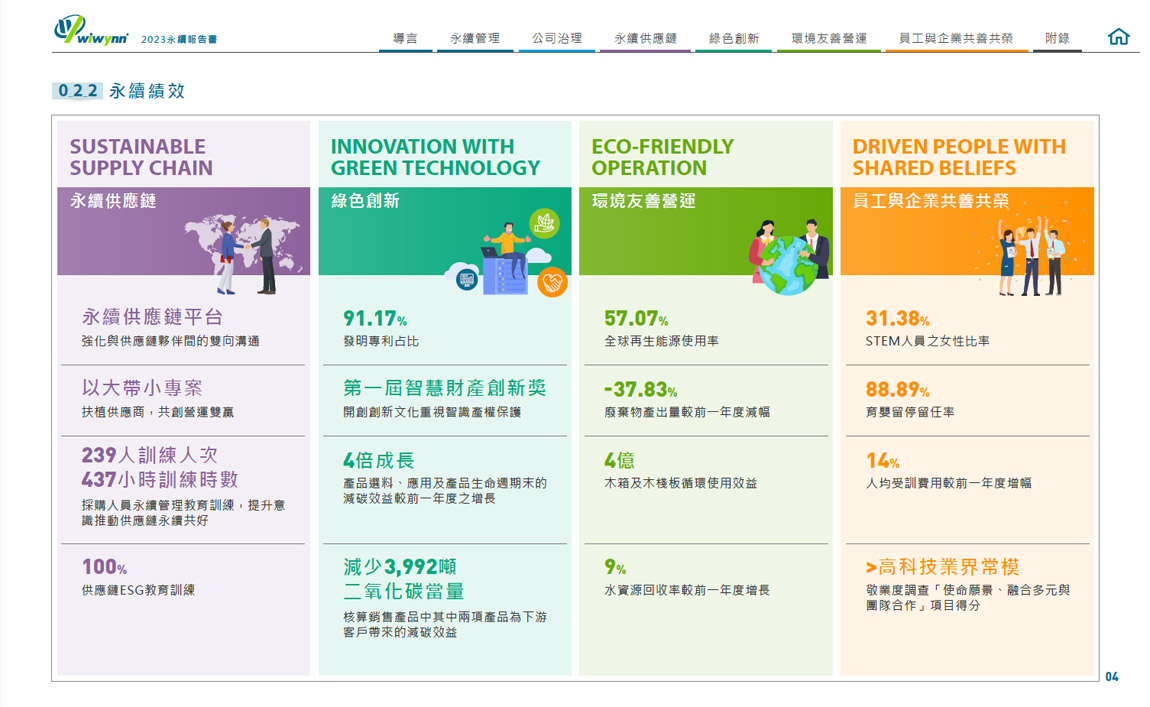The height and width of the screenshot is (707, 1150).
Task: Click the 57.07% renewable energy statistic
Action: pos(636,319)
